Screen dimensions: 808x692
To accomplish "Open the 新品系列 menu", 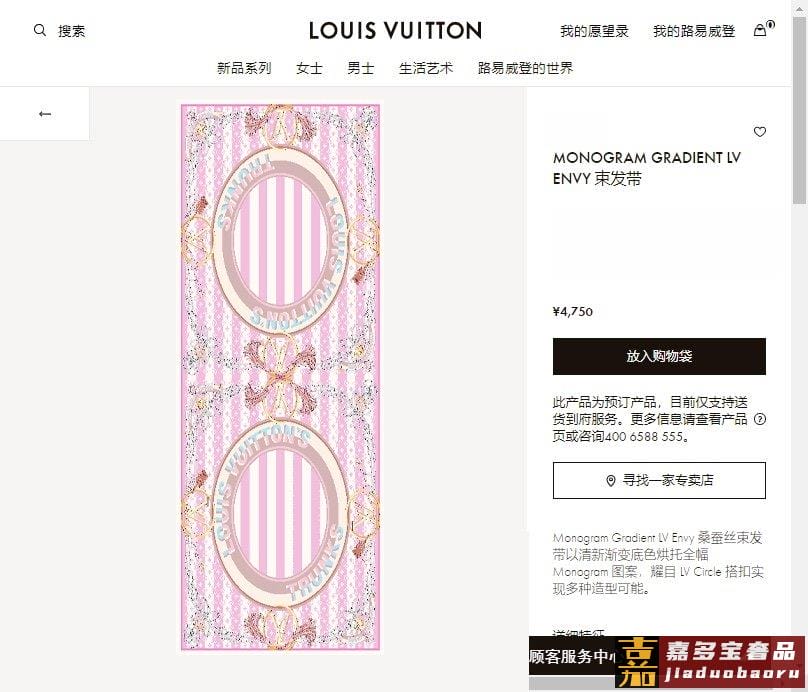I will 244,68.
